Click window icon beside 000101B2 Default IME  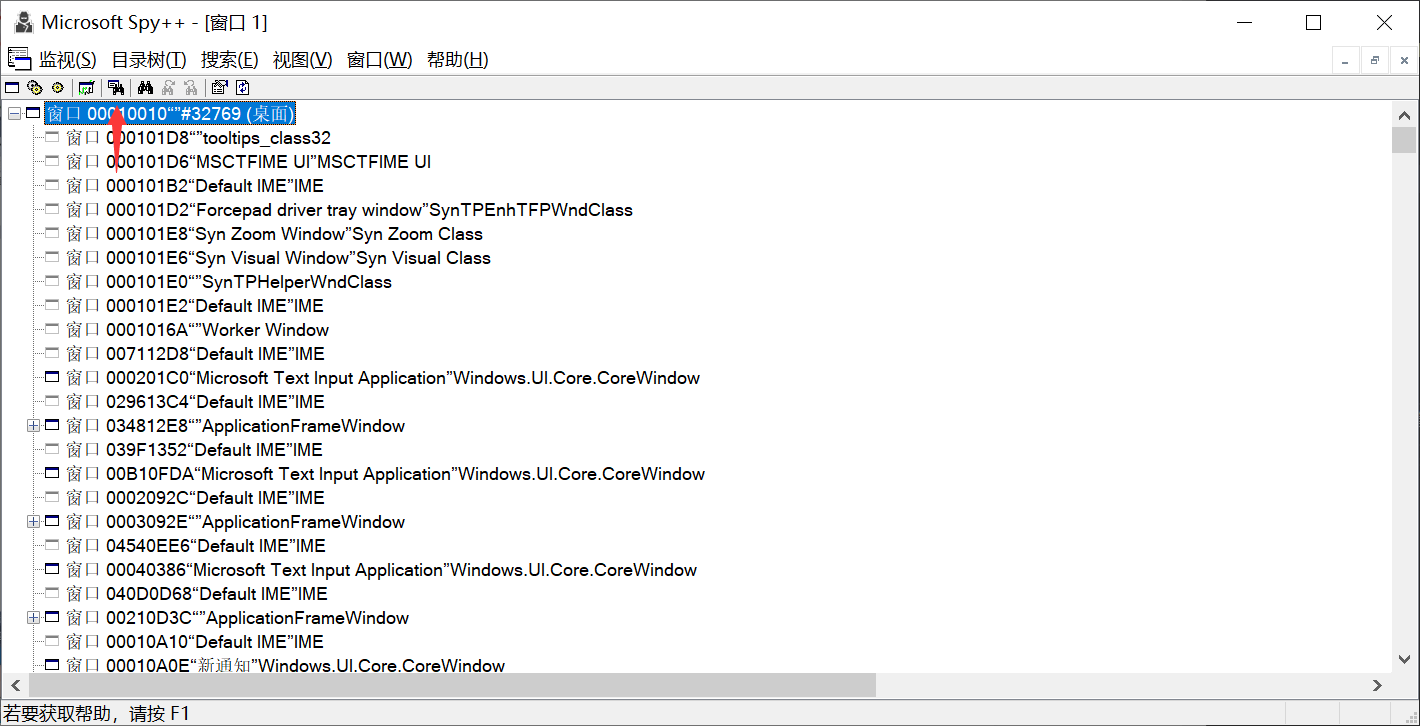click(53, 186)
